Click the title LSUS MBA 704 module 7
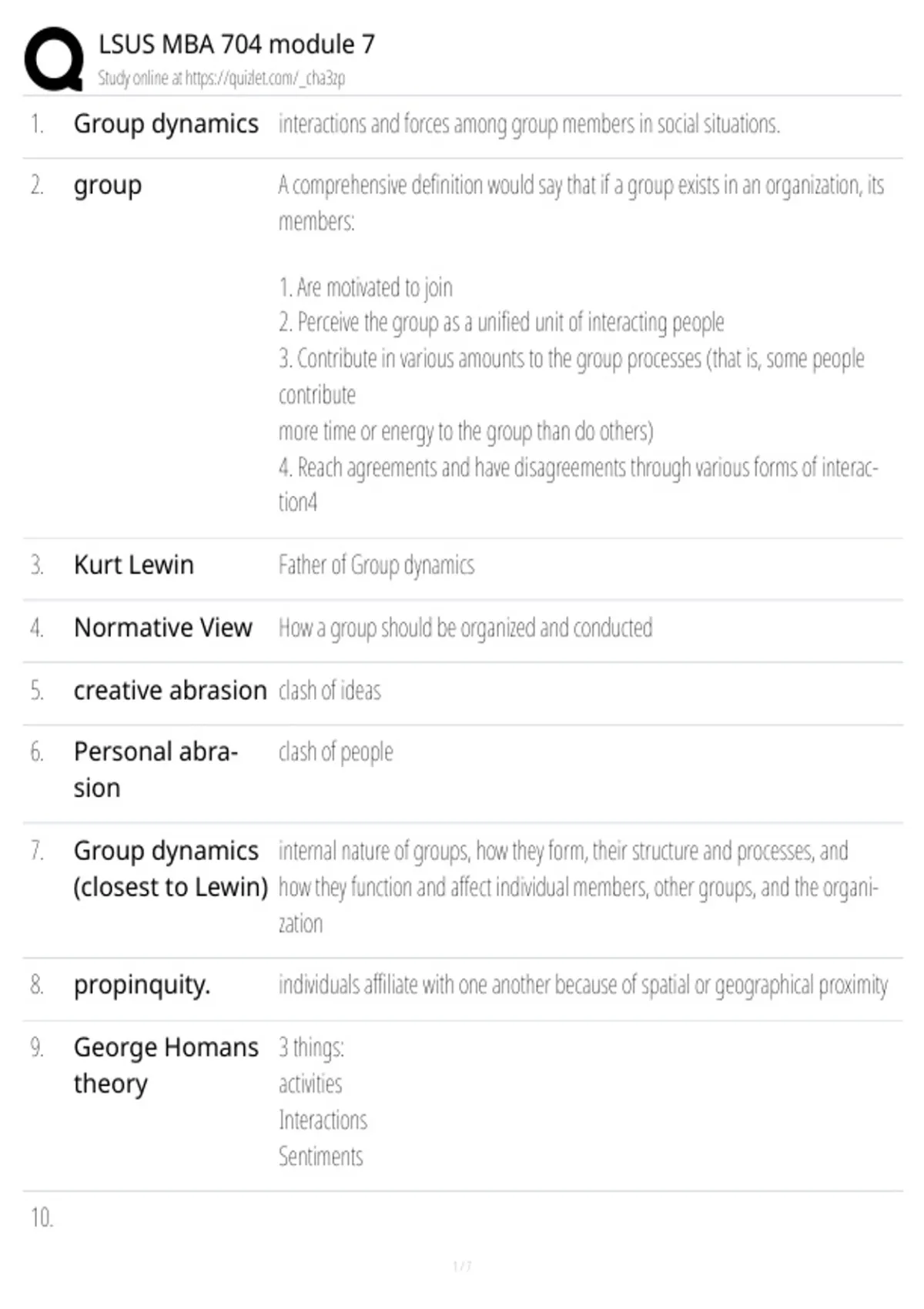Screen dimensions: 924x1309 point(236,45)
